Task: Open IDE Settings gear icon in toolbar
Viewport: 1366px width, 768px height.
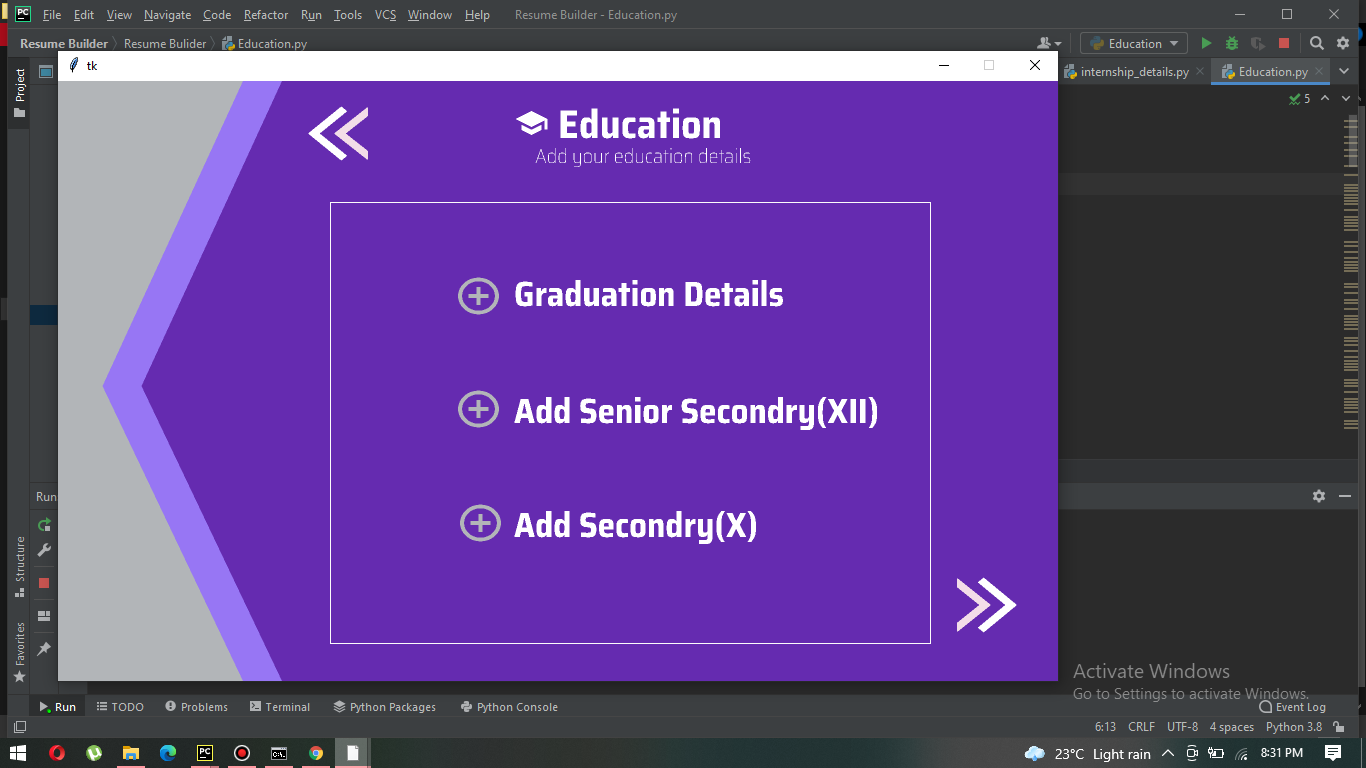Action: click(x=1343, y=43)
